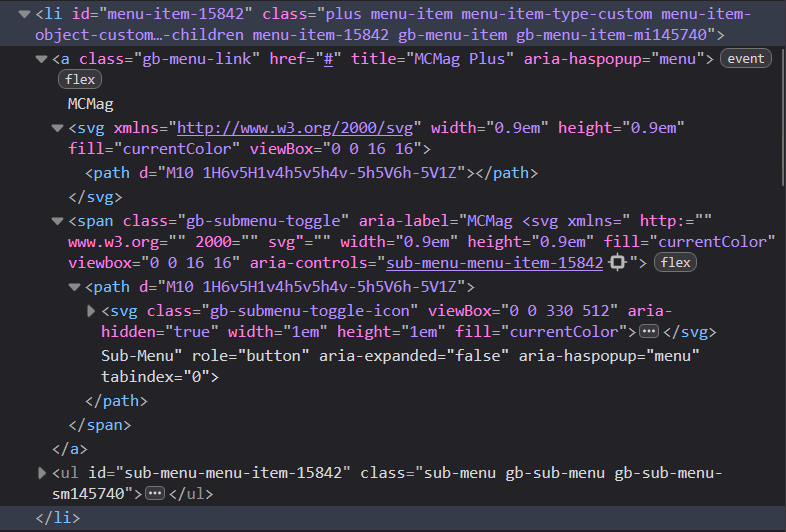Expand the ul sub-menu-menu-item-15842 node
The image size is (786, 532).
click(x=42, y=473)
